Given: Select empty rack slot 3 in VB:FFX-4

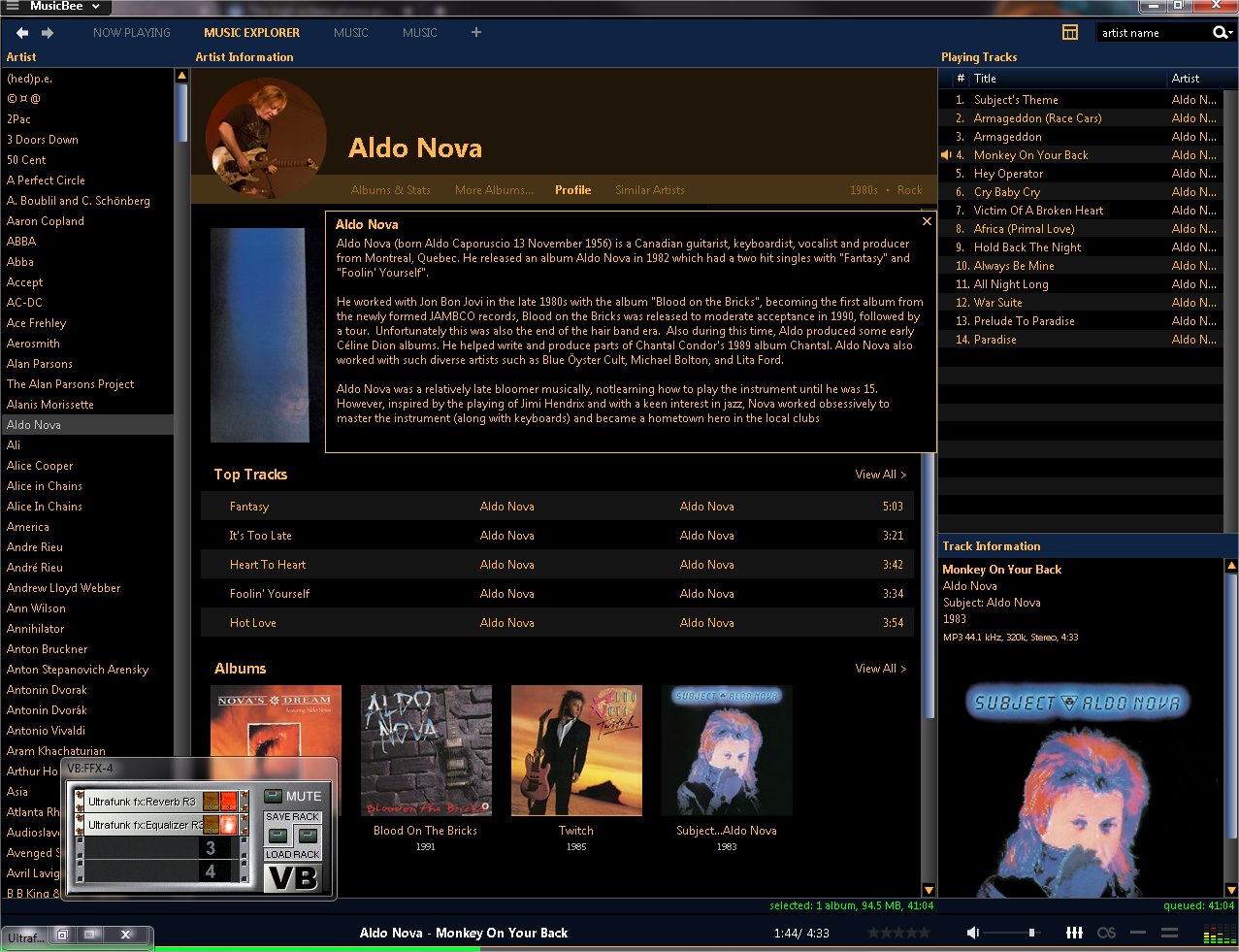Looking at the screenshot, I should [160, 848].
